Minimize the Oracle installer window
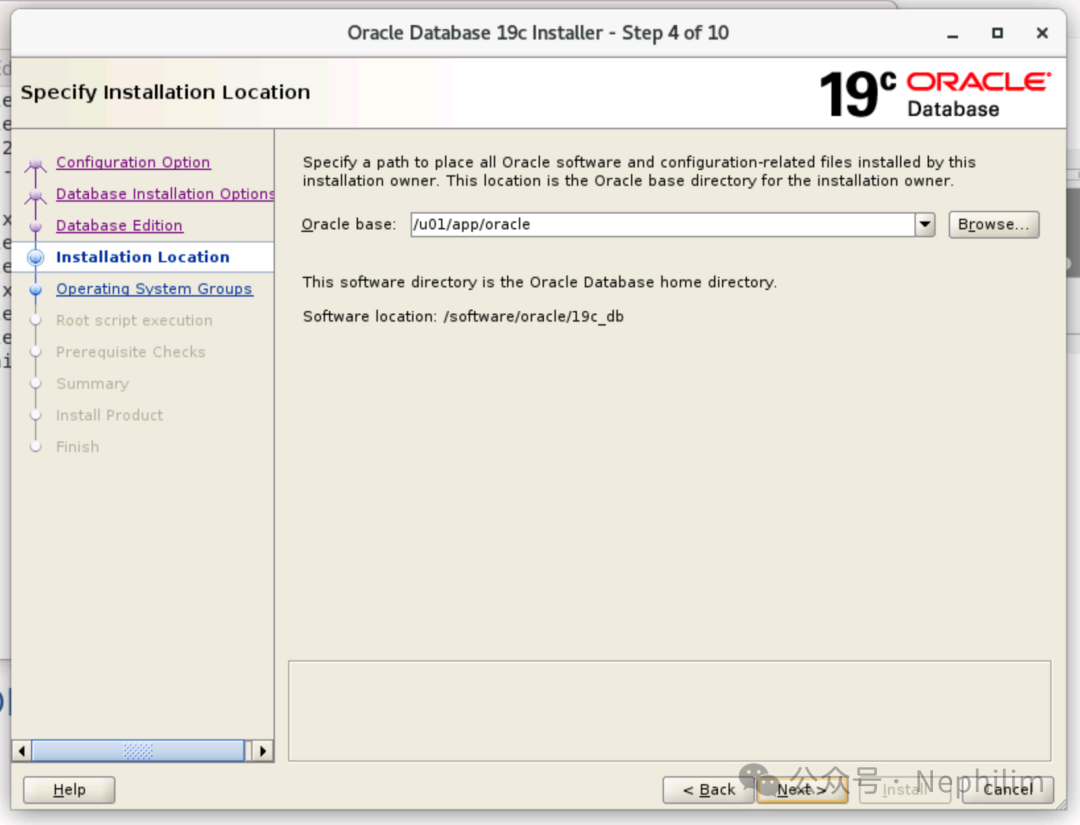1080x825 pixels. [953, 34]
